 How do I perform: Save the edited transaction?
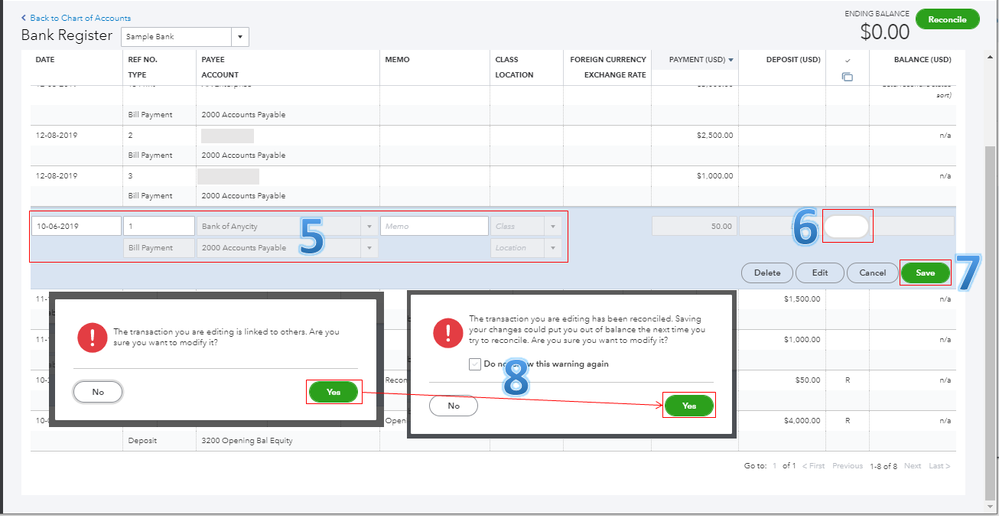pyautogui.click(x=925, y=273)
